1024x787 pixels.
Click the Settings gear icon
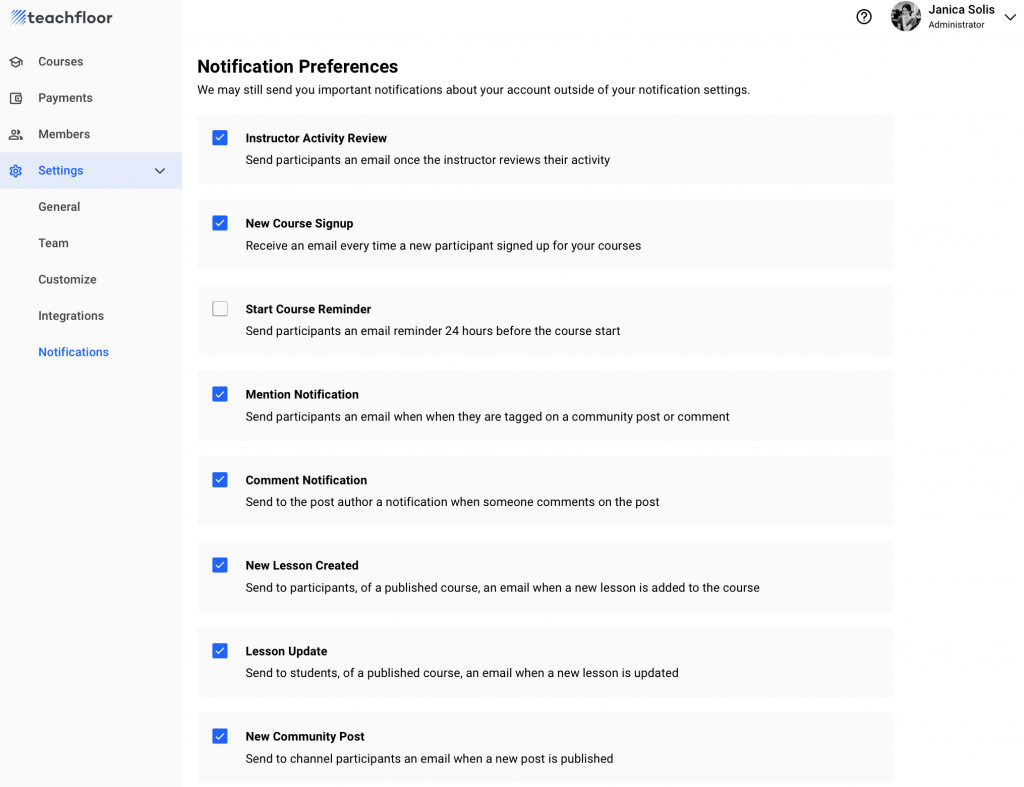[x=16, y=171]
